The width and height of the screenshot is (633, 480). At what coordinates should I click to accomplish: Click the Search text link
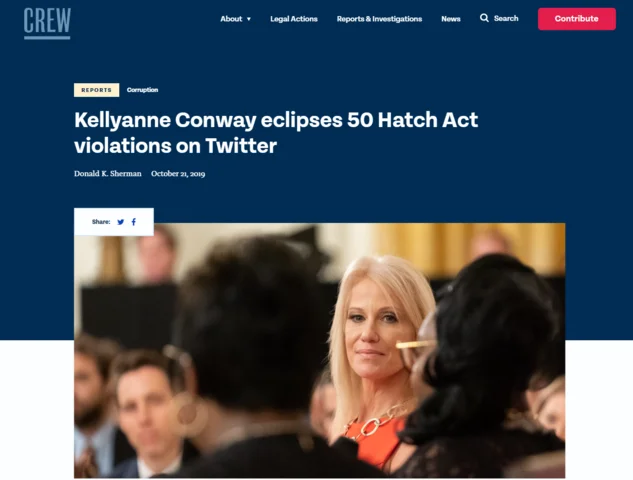(x=506, y=18)
